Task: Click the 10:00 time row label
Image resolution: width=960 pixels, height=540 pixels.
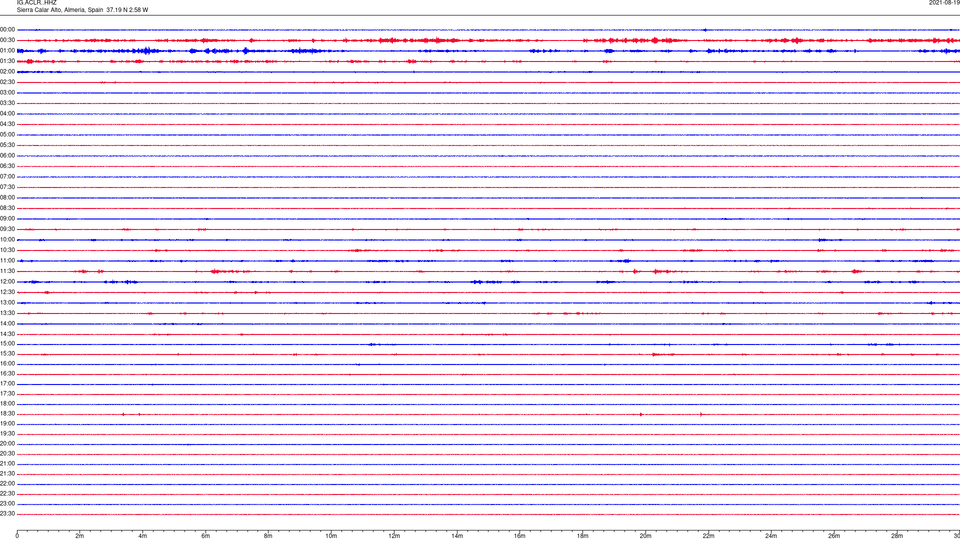Action: tap(7, 239)
